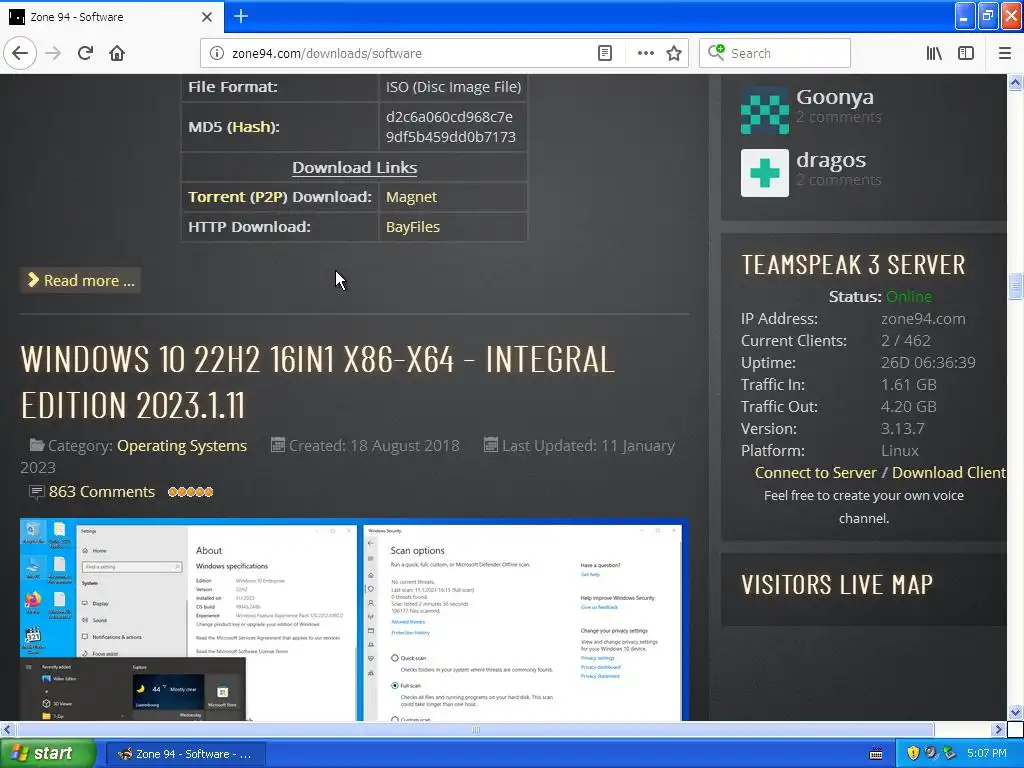
Task: Click the security shield tray icon
Action: tap(913, 753)
